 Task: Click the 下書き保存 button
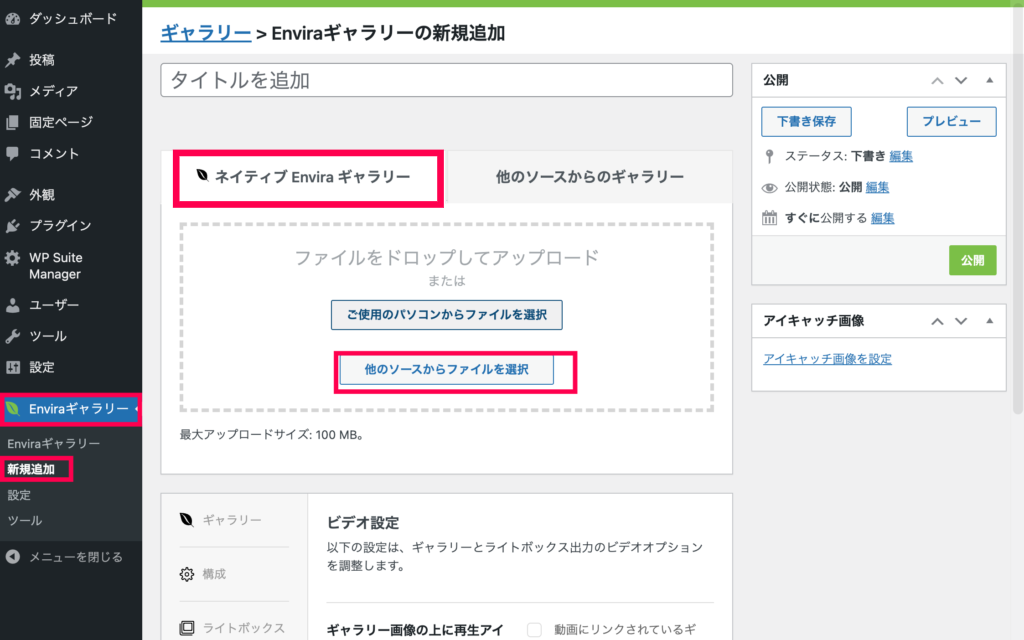(807, 121)
